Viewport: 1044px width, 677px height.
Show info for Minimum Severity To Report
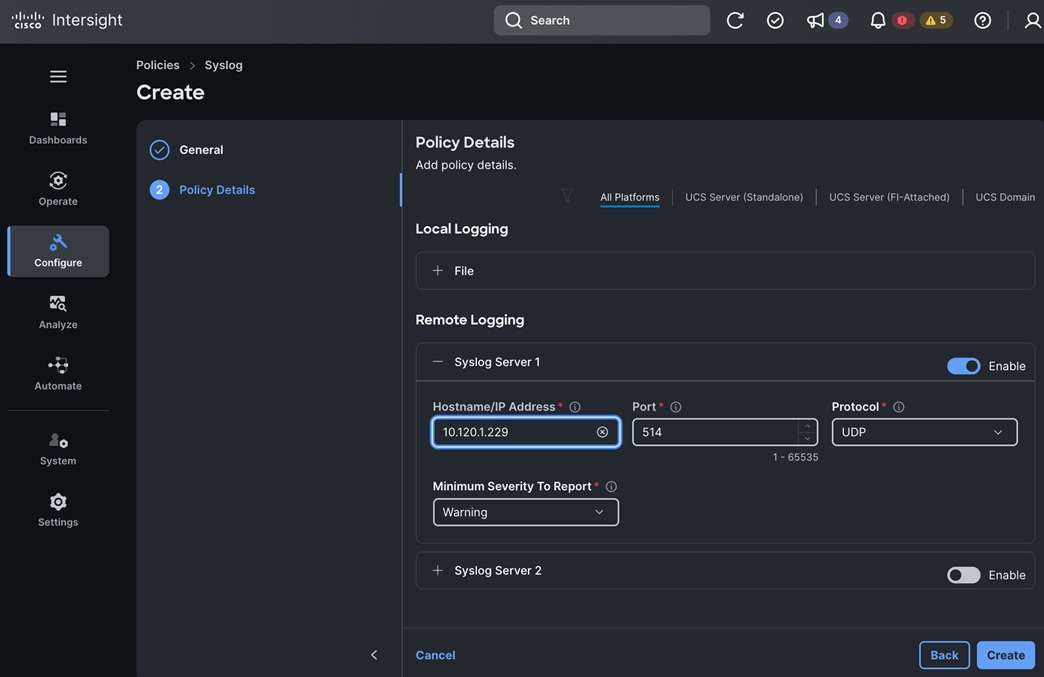(x=611, y=487)
